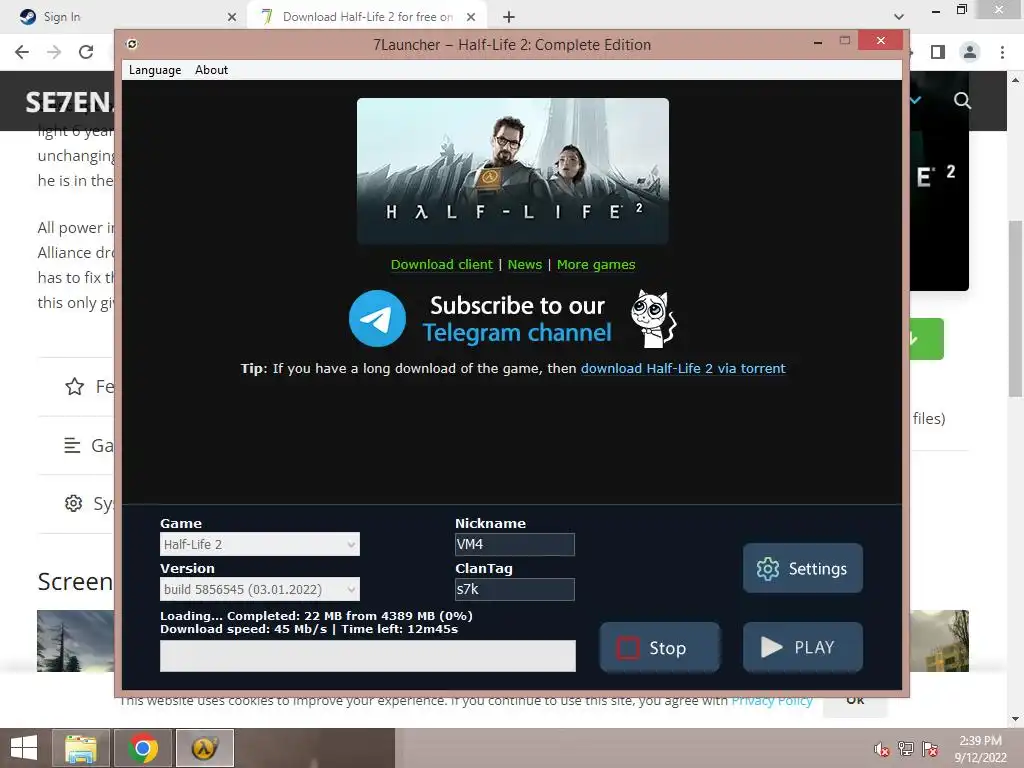
Task: Click the network tray icon
Action: click(906, 749)
